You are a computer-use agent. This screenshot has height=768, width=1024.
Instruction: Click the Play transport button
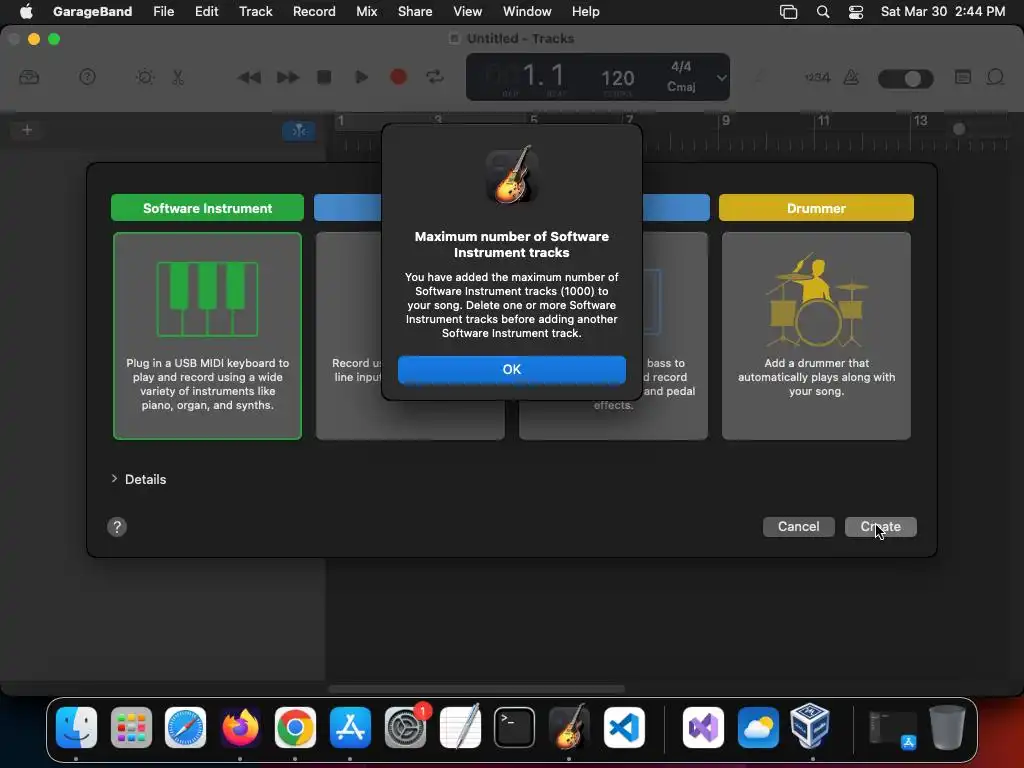pos(360,77)
